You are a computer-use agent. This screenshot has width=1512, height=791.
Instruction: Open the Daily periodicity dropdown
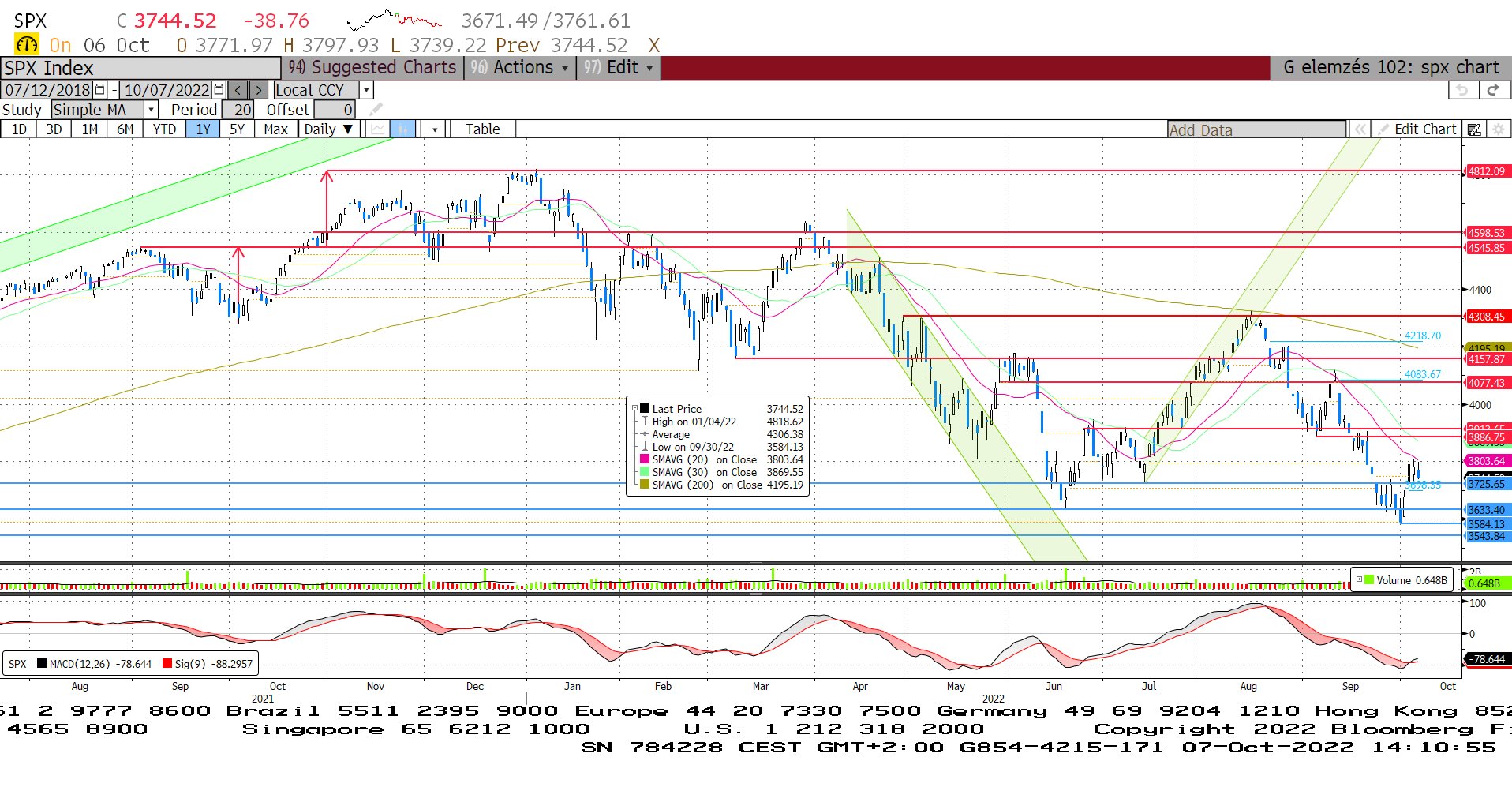328,129
